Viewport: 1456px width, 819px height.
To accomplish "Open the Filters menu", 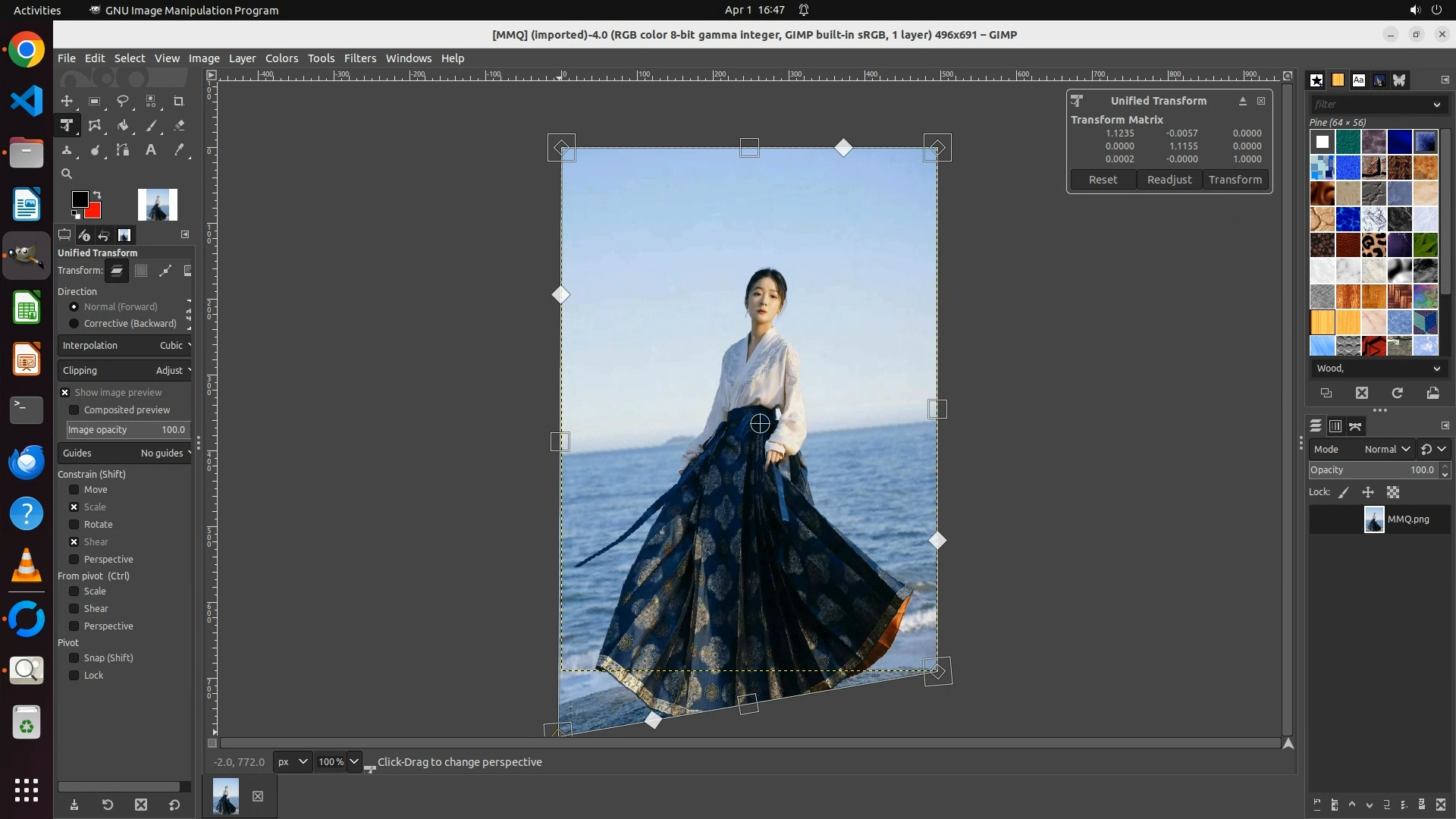I will [x=359, y=58].
